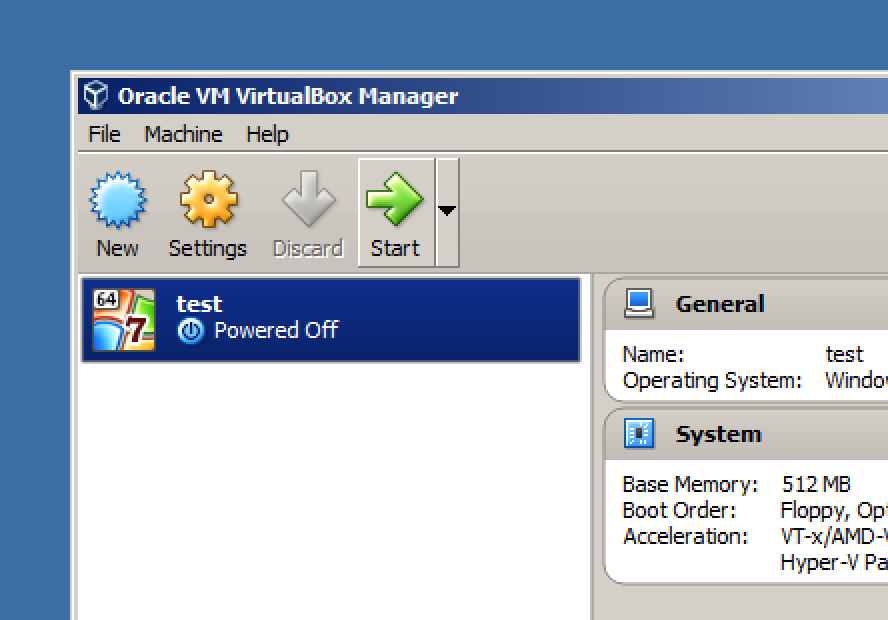This screenshot has height=620, width=888.
Task: Click the System section chip icon
Action: pyautogui.click(x=639, y=434)
